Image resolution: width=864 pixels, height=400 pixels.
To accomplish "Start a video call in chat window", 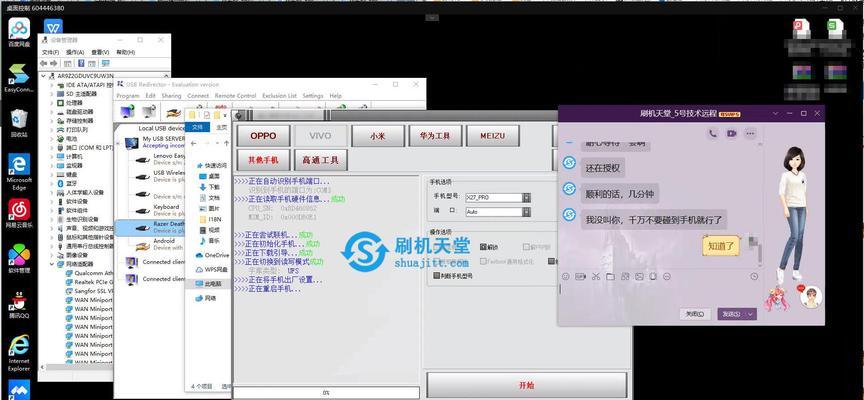I will pos(731,133).
